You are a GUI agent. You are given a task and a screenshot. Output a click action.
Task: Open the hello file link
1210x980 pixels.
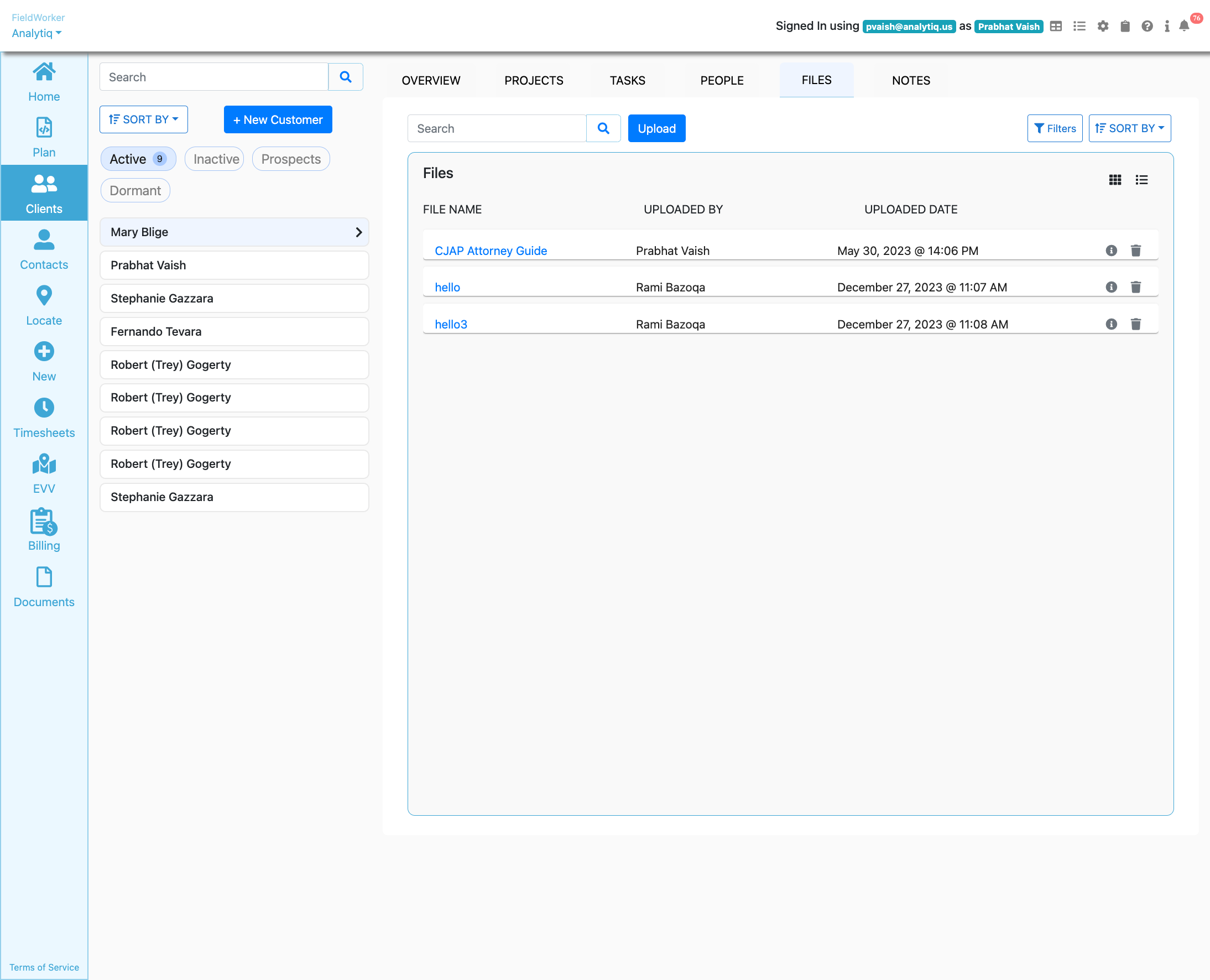click(x=447, y=288)
